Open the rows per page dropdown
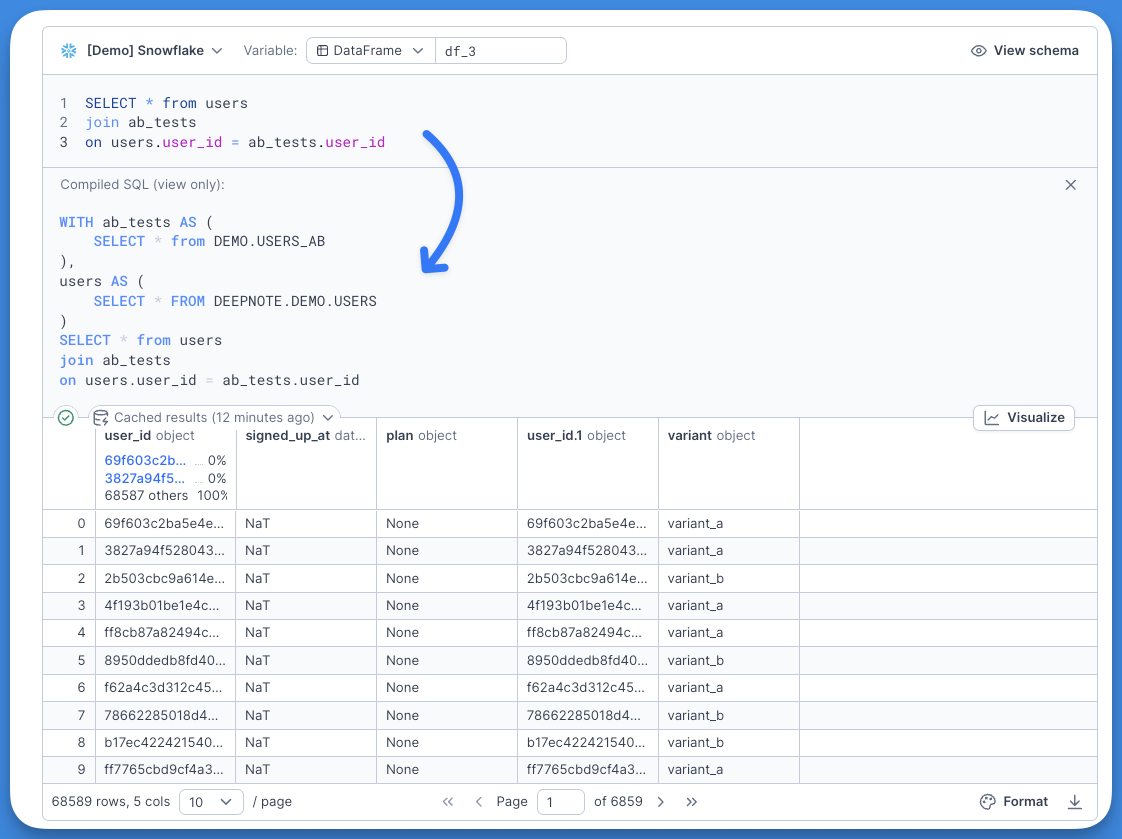Image resolution: width=1122 pixels, height=839 pixels. [x=211, y=802]
